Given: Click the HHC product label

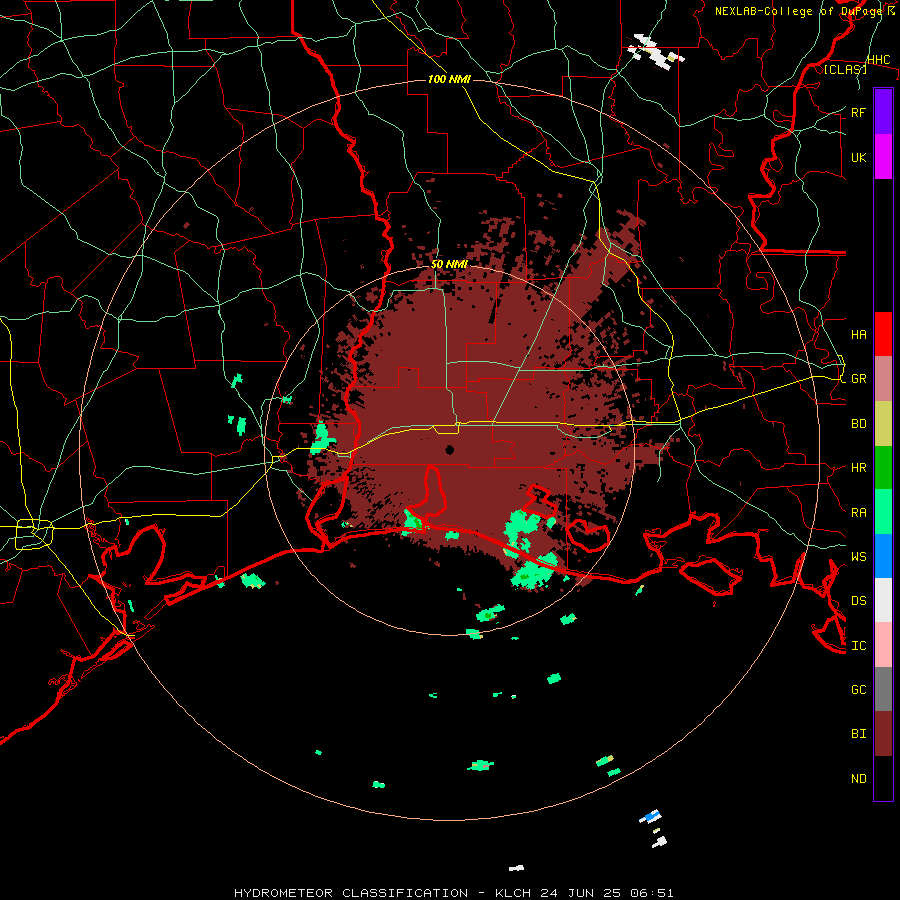Looking at the screenshot, I should click(x=879, y=60).
